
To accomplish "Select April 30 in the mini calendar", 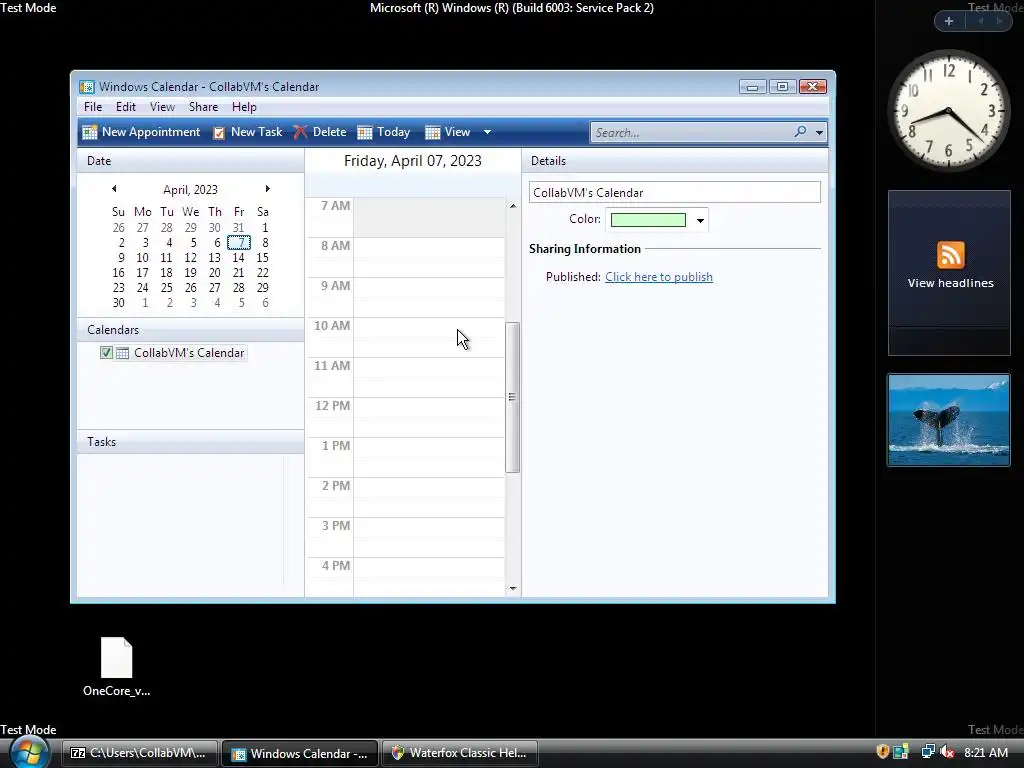I will tap(118, 303).
